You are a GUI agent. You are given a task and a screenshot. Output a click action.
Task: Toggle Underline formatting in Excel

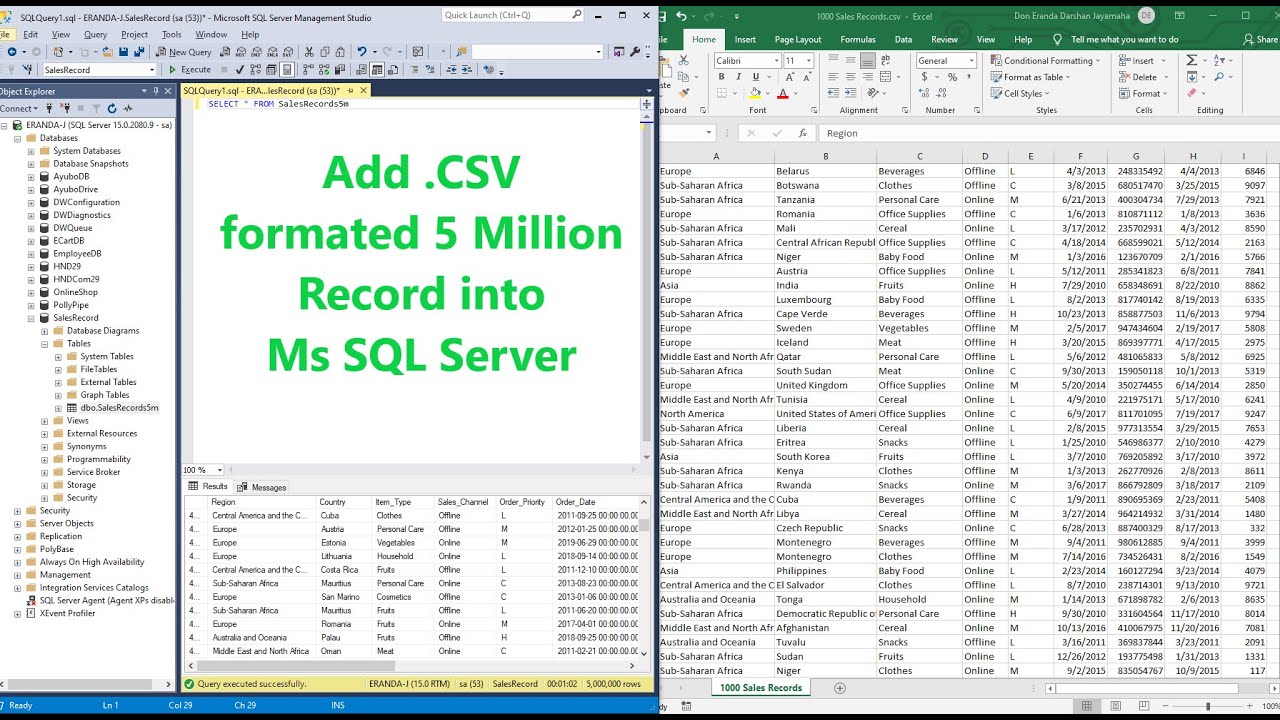coord(755,76)
